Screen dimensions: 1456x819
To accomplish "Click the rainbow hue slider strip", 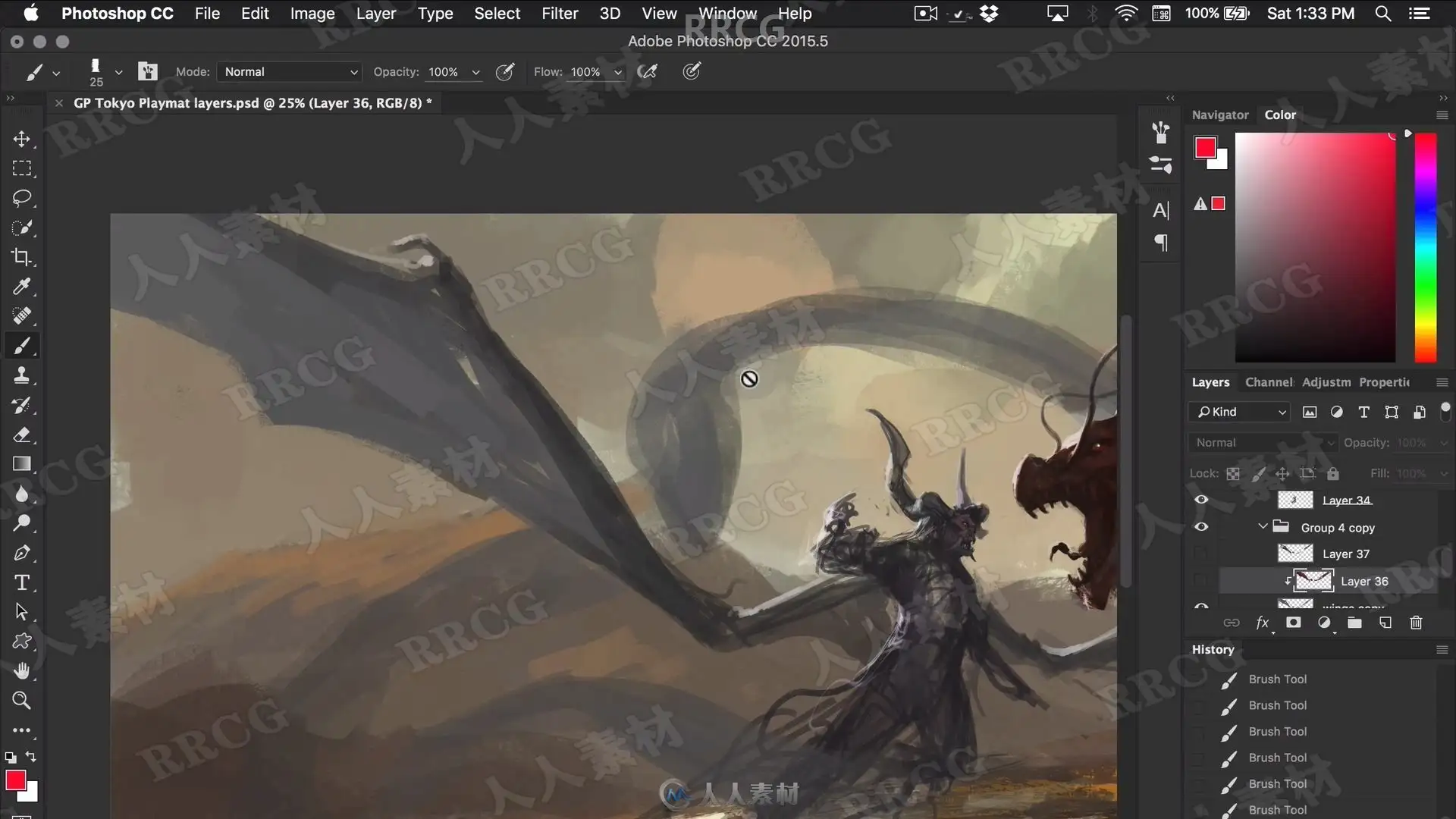I will coord(1426,247).
